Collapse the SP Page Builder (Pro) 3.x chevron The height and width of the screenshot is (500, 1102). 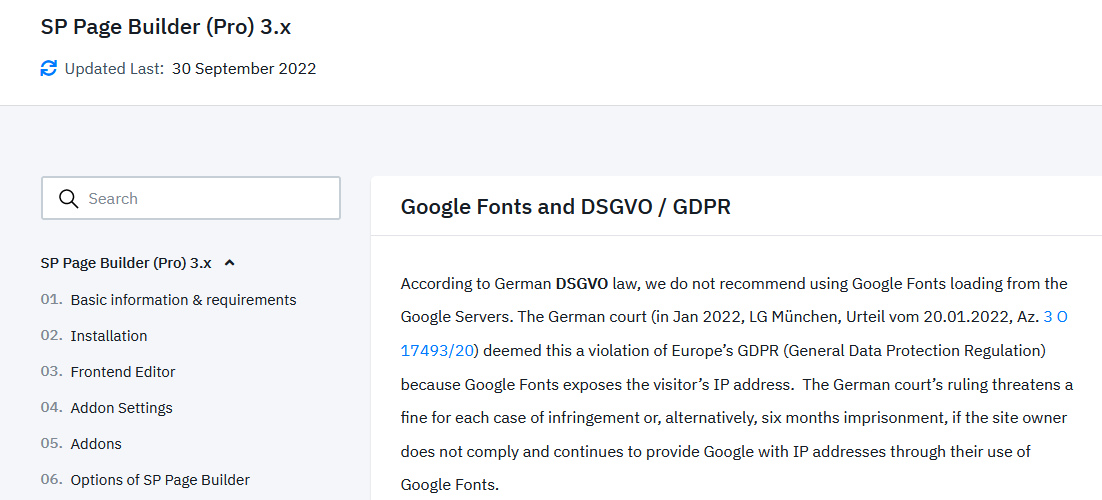click(x=229, y=263)
